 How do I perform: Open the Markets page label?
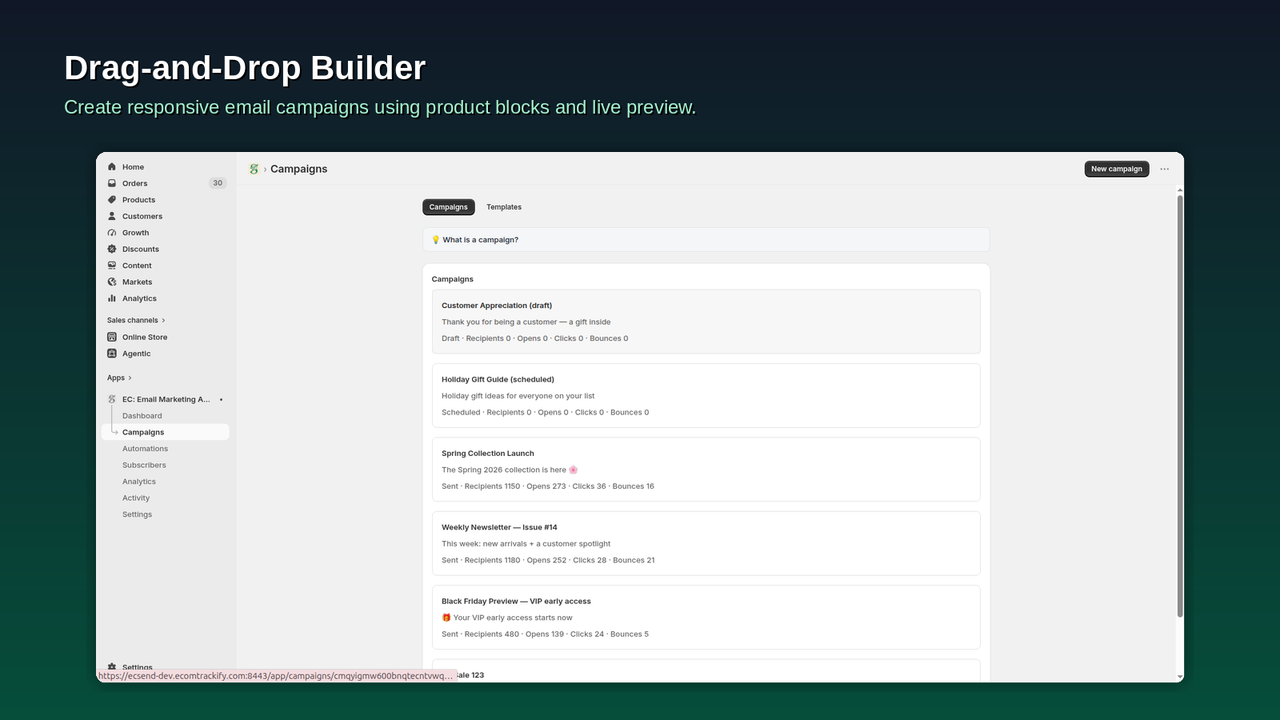(137, 282)
